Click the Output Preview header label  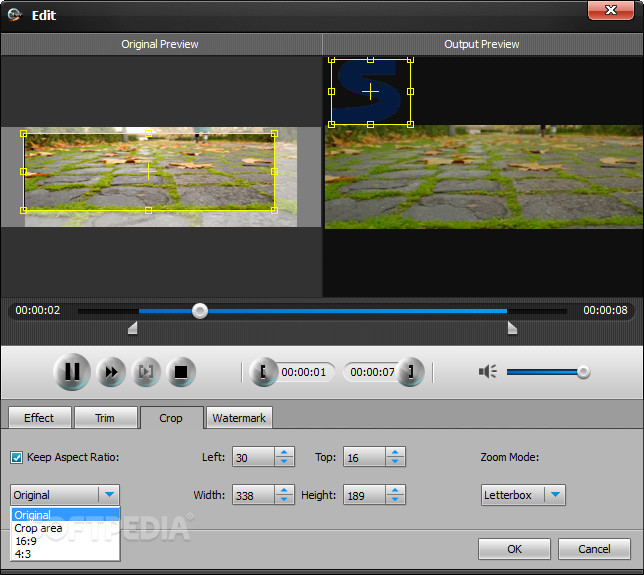tap(482, 44)
